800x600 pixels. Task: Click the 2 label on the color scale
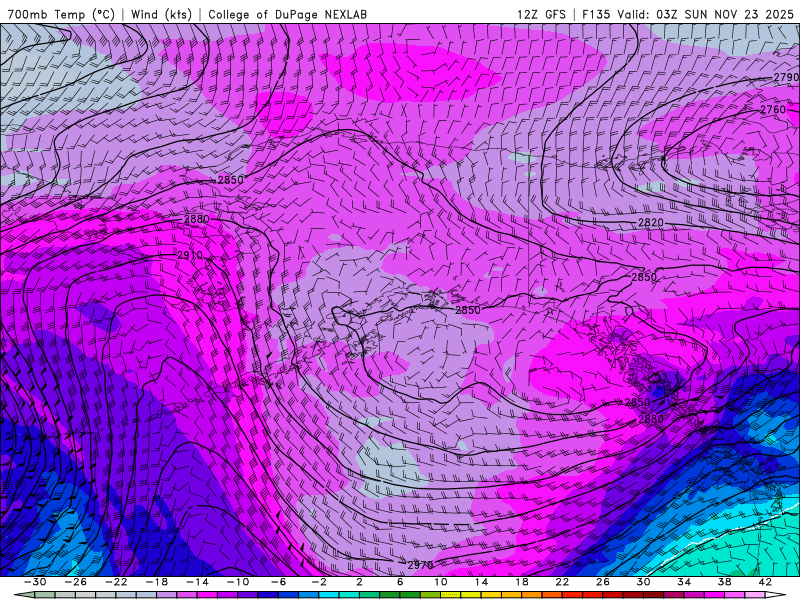tap(359, 582)
